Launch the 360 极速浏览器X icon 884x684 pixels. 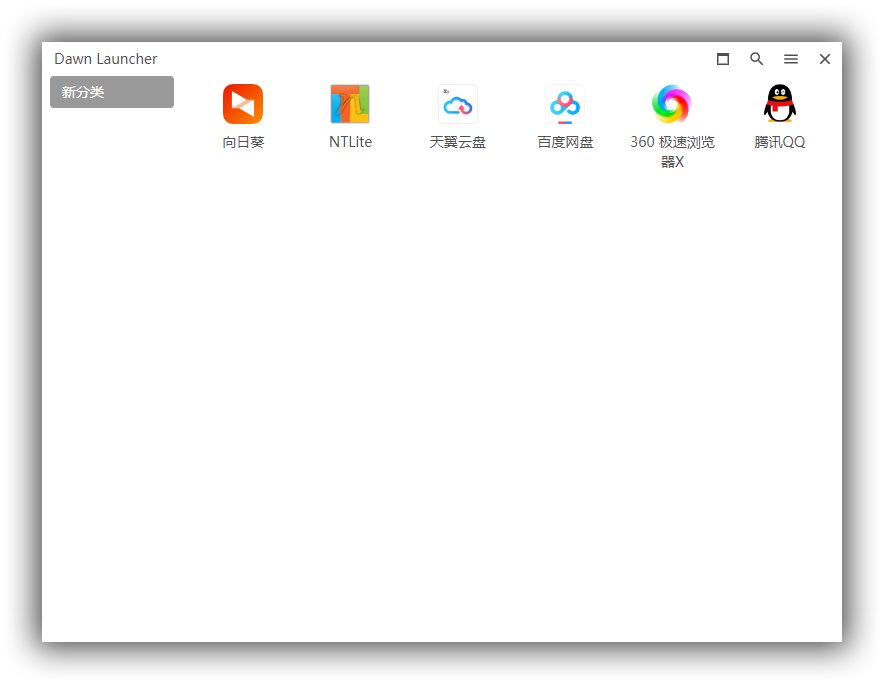coord(672,104)
